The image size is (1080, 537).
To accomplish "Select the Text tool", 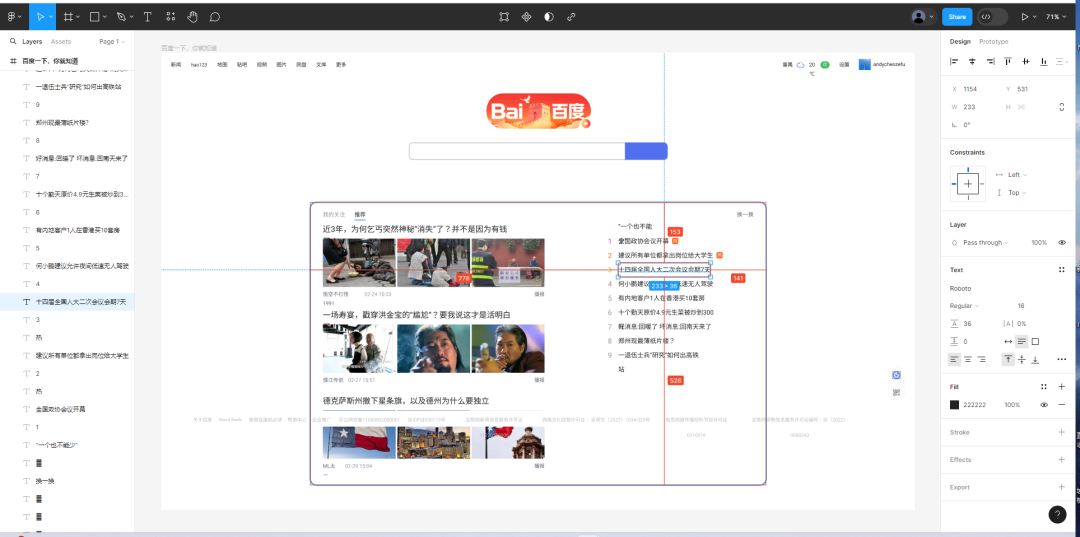I will coord(147,17).
